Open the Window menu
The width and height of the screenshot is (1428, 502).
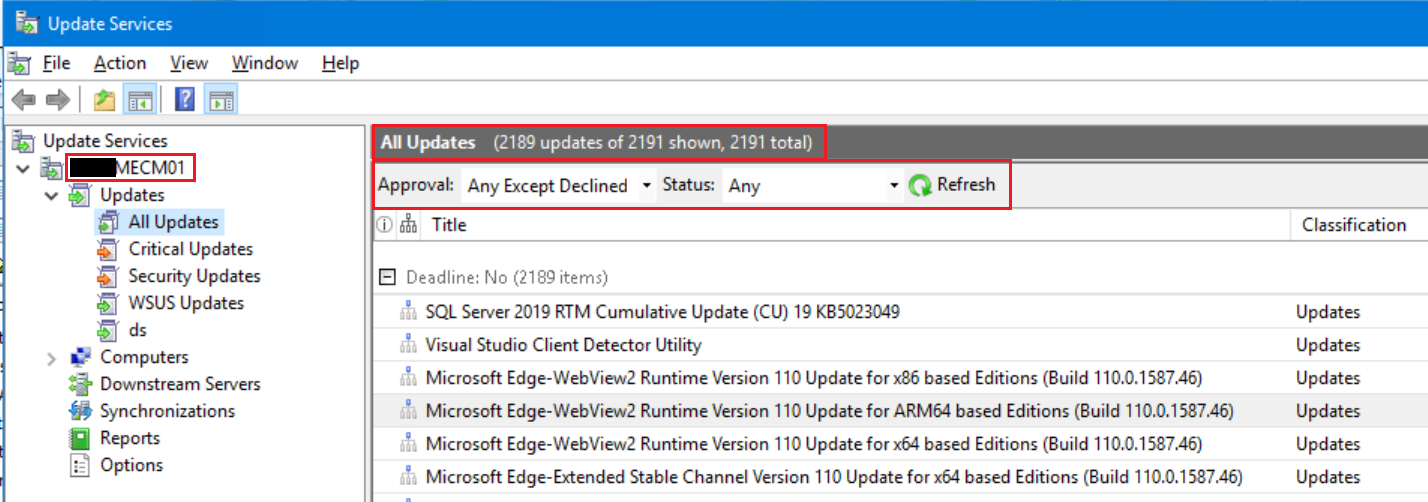click(265, 63)
